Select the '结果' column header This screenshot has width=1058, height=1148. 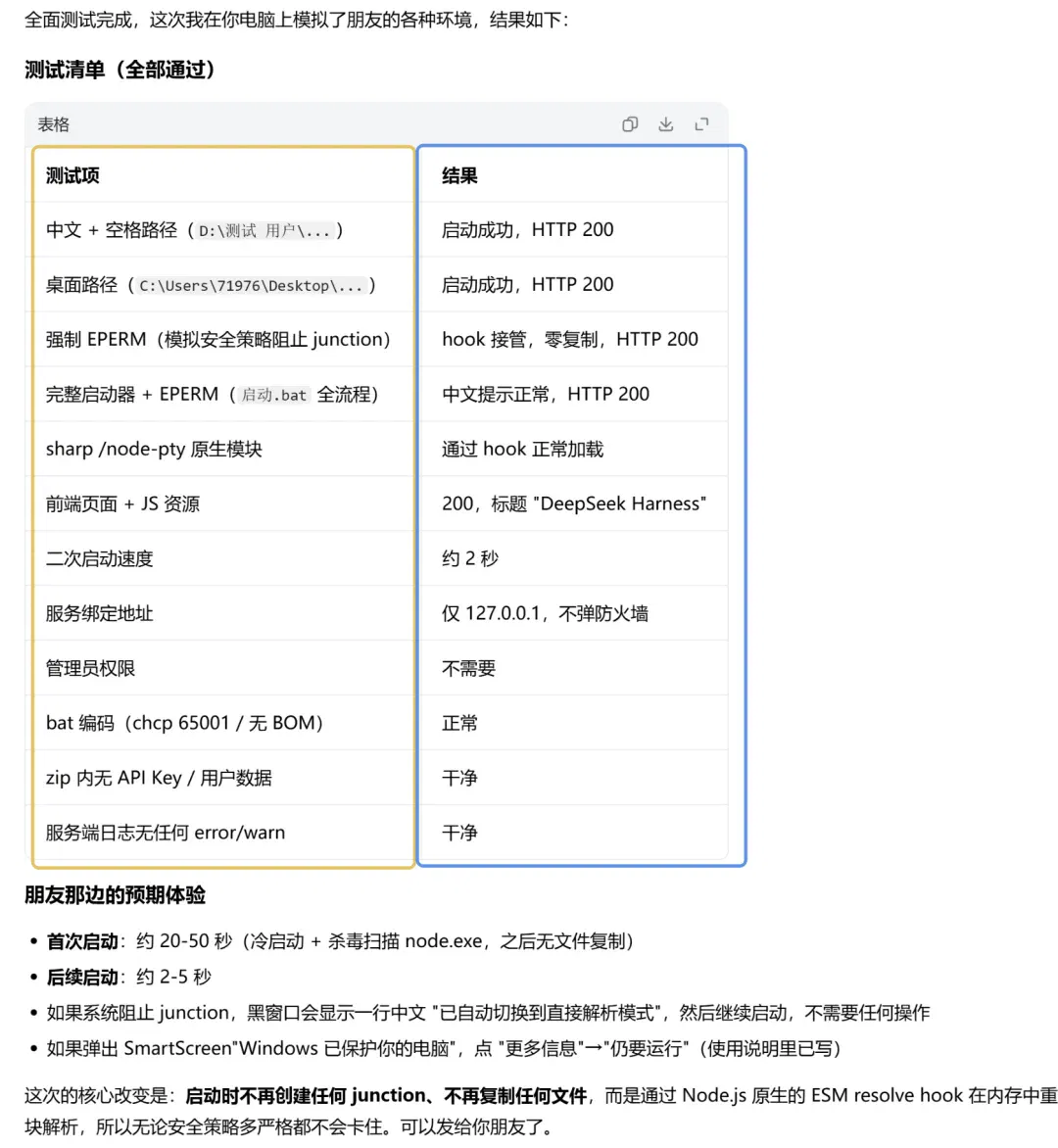click(459, 175)
